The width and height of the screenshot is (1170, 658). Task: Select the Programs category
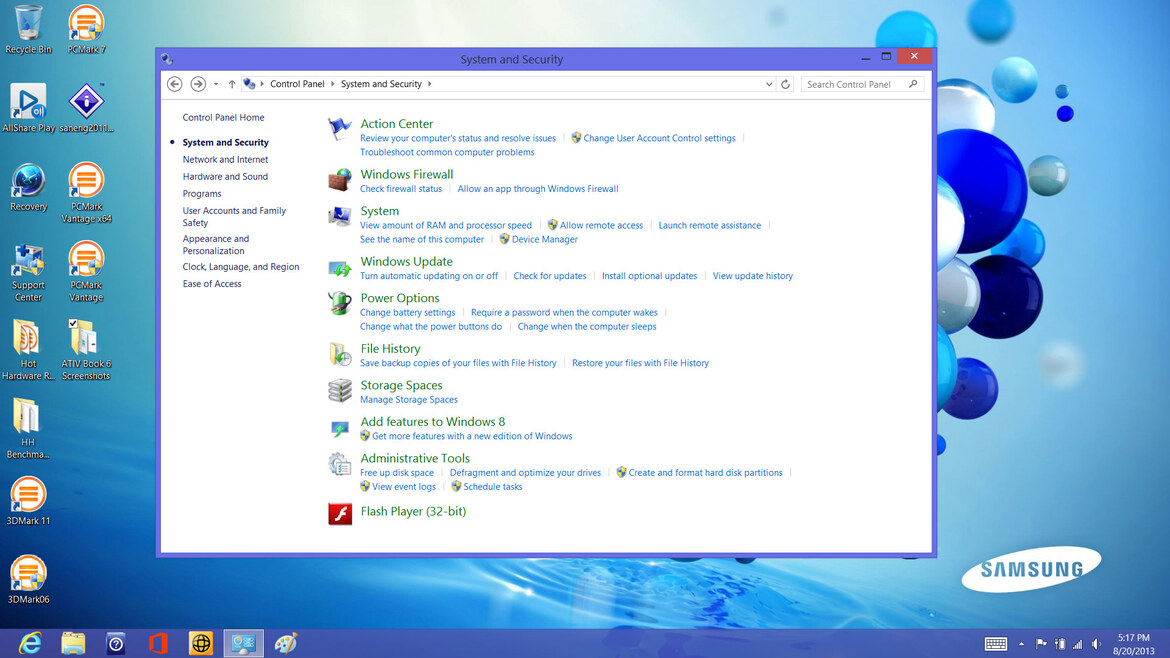pos(201,194)
